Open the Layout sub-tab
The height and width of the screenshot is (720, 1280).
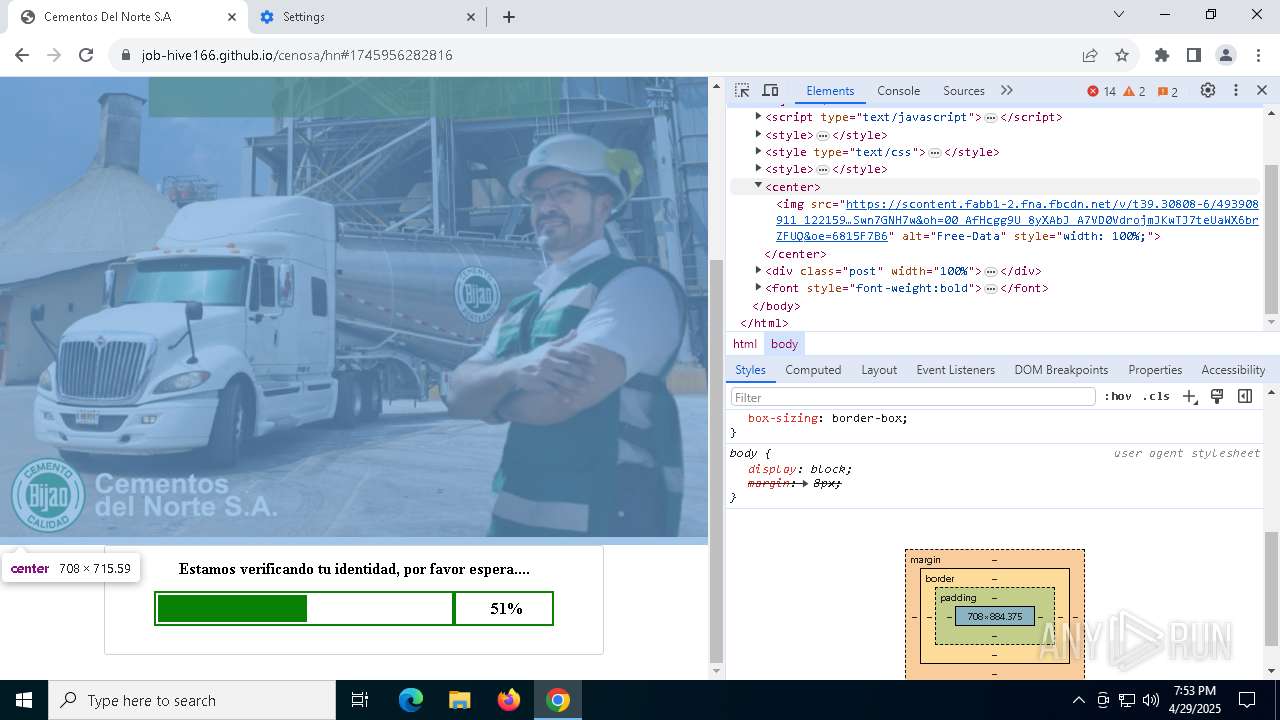879,370
